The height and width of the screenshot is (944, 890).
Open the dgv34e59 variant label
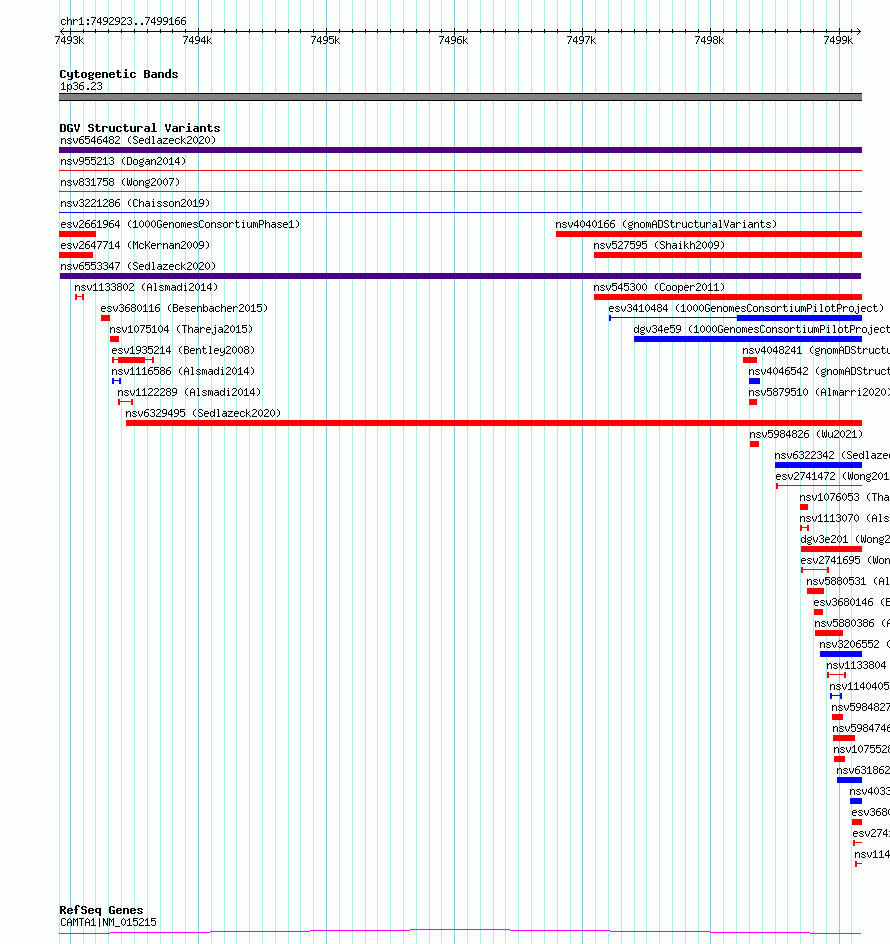(x=762, y=329)
